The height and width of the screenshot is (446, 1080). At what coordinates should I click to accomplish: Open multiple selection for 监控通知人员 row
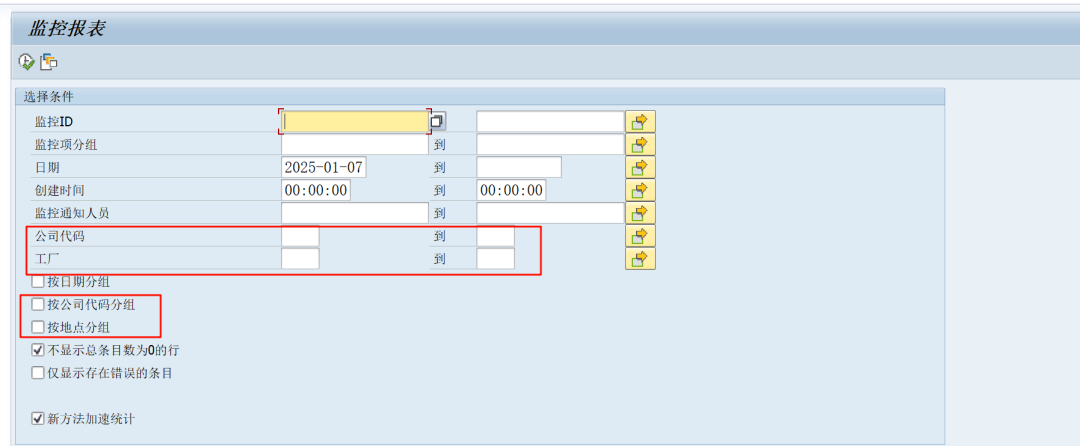click(x=640, y=213)
